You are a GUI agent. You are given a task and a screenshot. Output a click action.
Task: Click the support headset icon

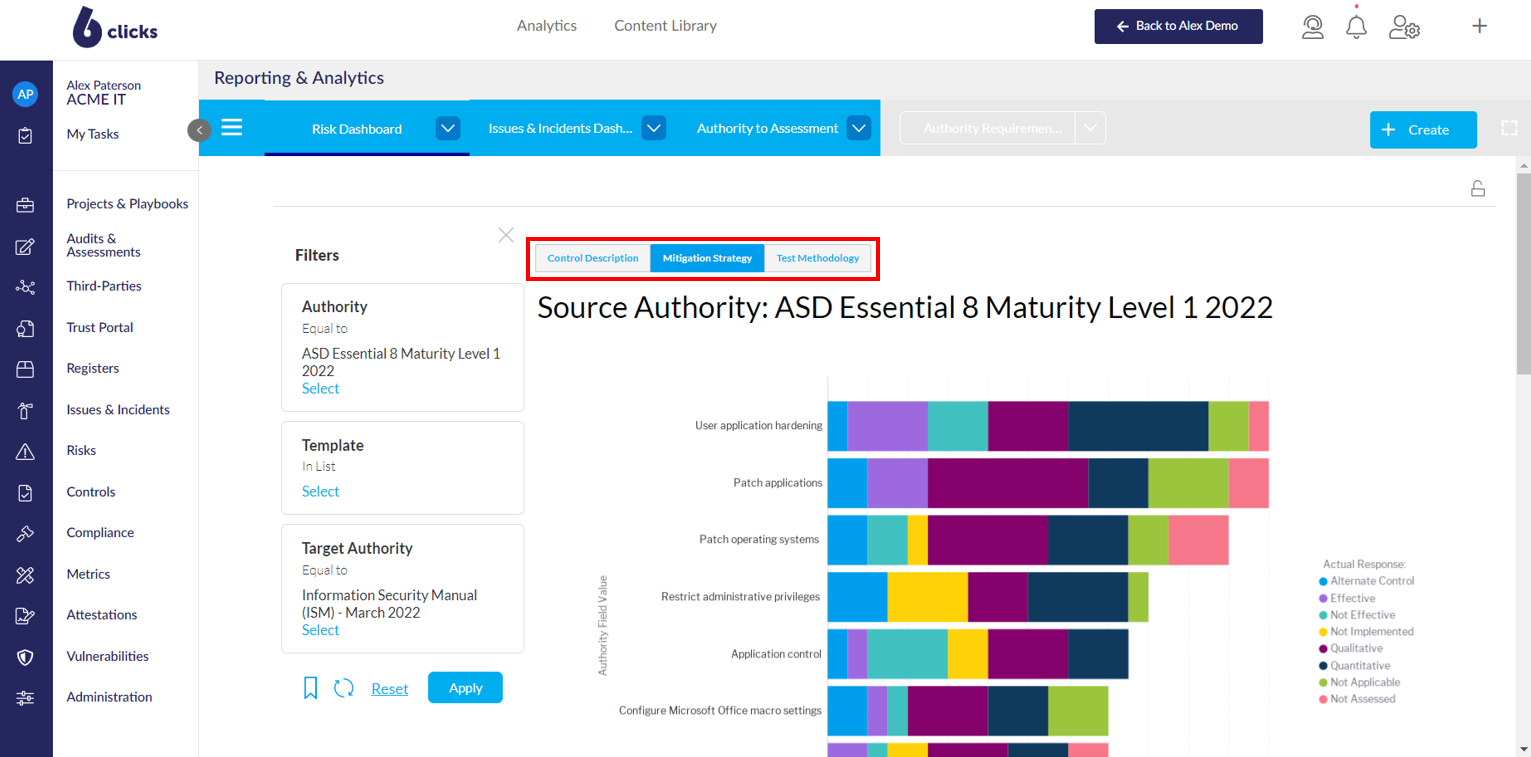click(x=1313, y=27)
